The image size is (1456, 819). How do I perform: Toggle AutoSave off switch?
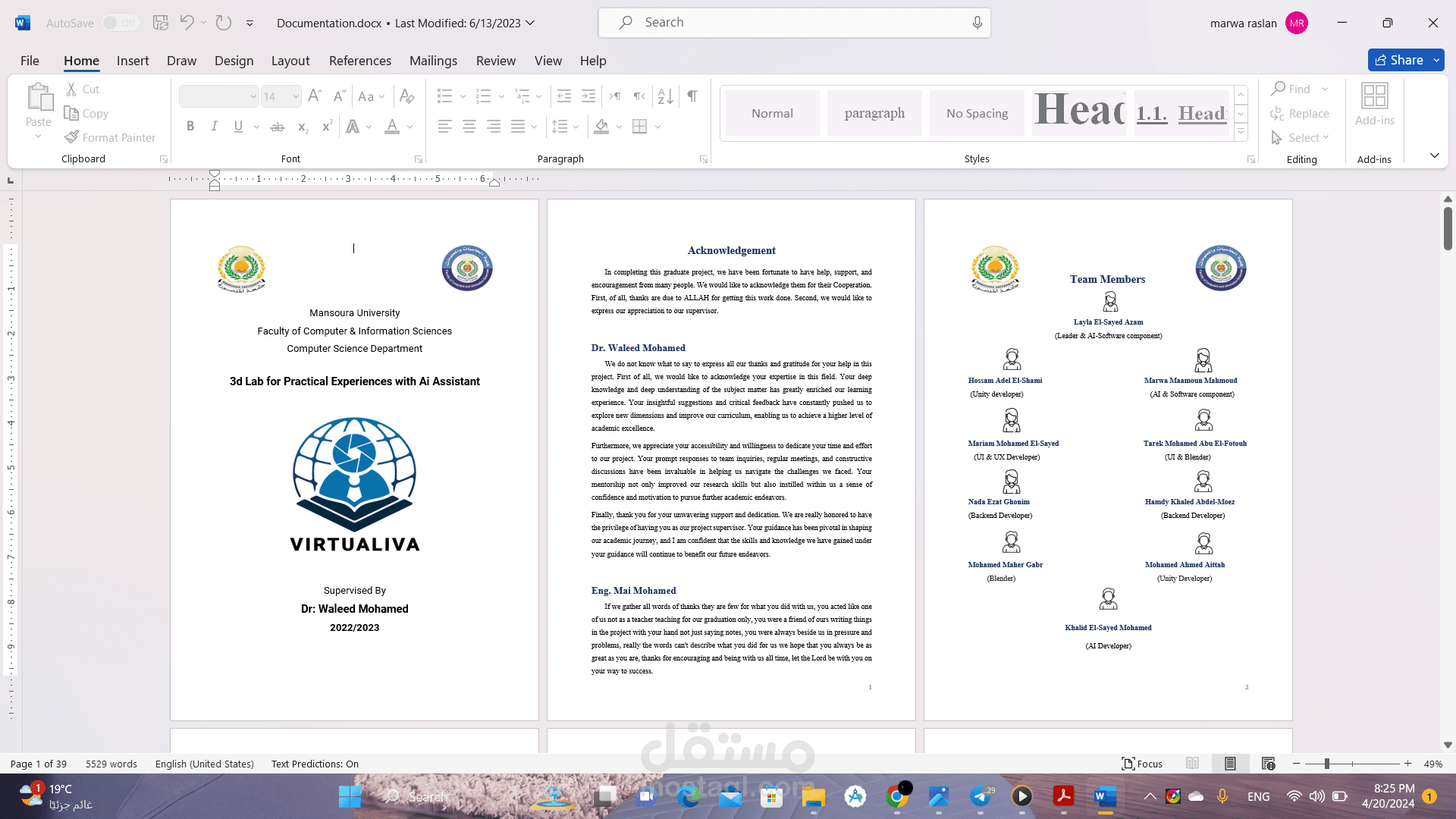pos(120,23)
